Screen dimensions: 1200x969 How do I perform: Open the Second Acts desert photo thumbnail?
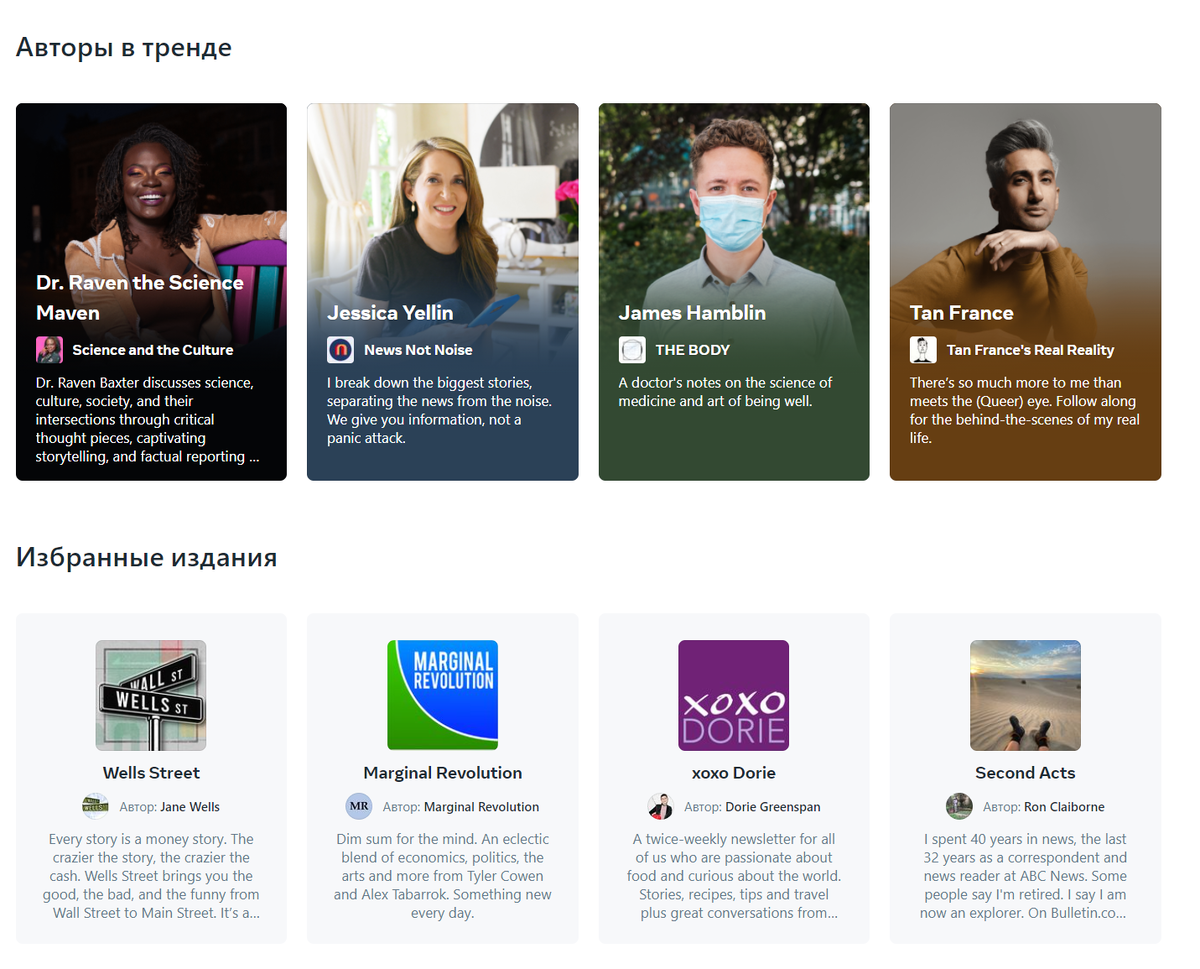(1025, 695)
